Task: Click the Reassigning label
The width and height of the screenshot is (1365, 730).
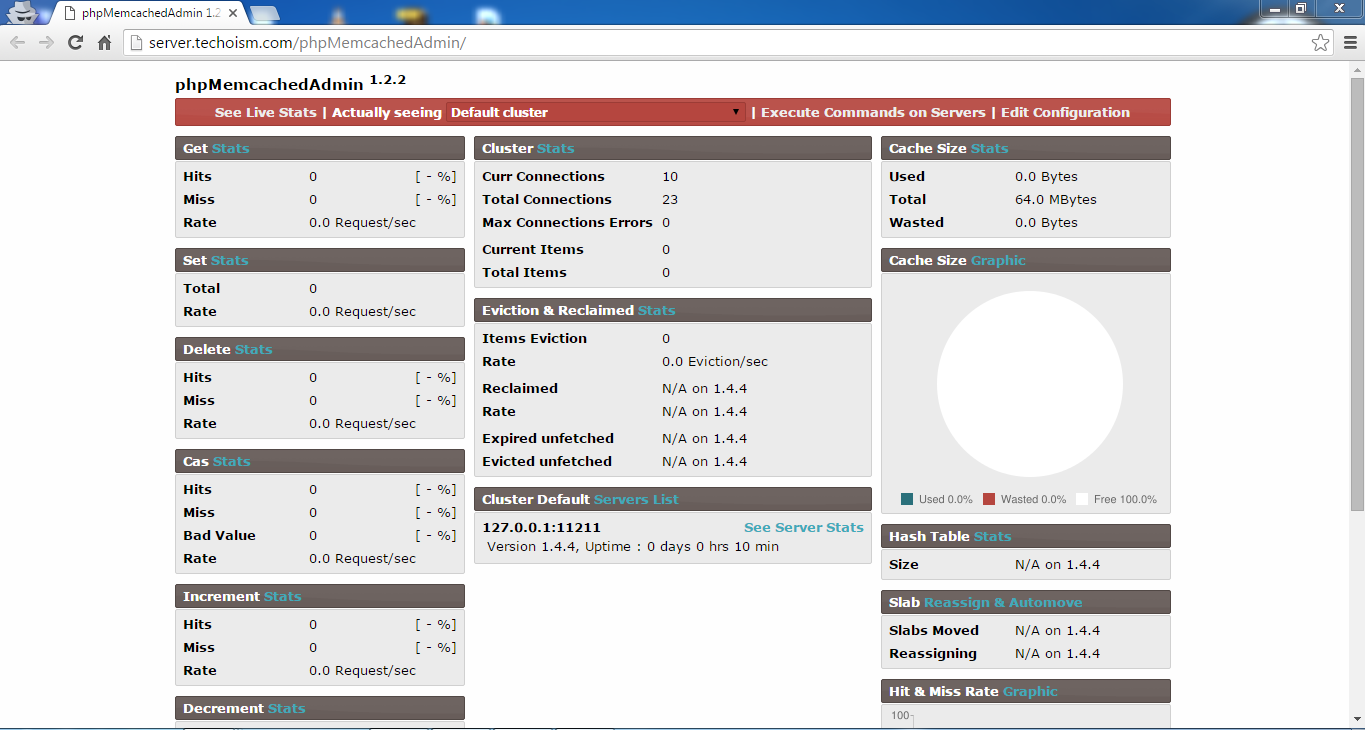Action: pos(933,653)
